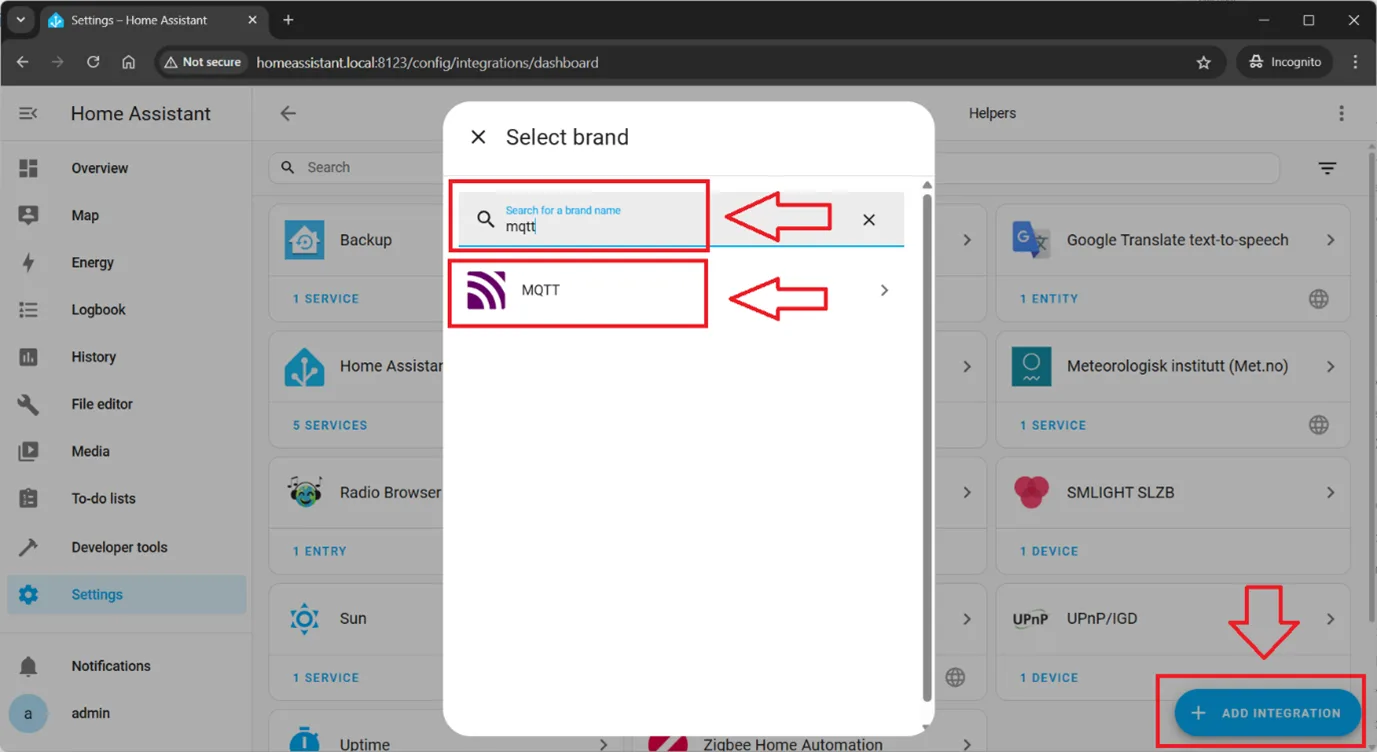
Task: Close the Select brand dialog
Action: point(478,137)
